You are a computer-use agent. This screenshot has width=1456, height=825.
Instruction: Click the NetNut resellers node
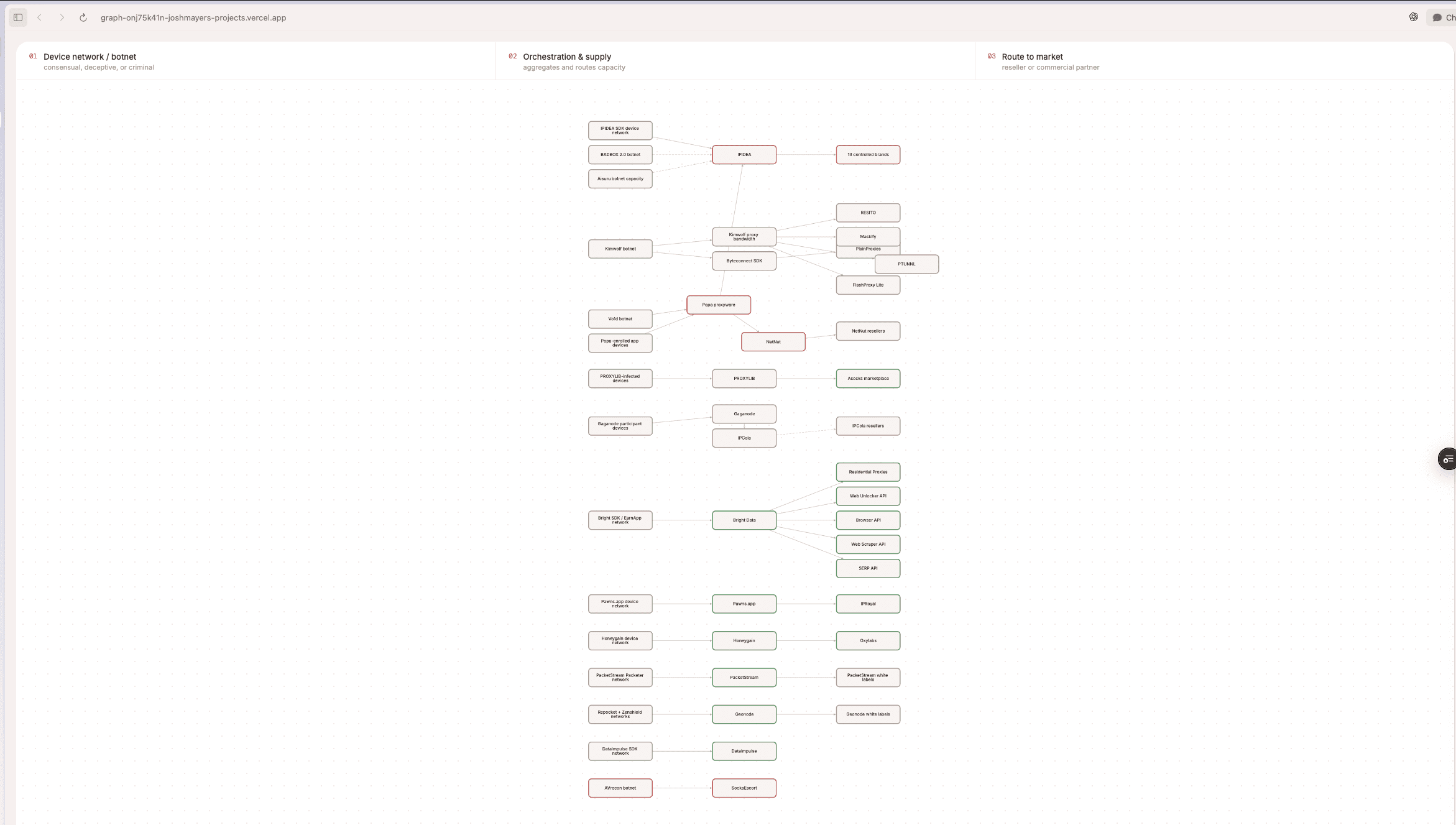coord(868,331)
